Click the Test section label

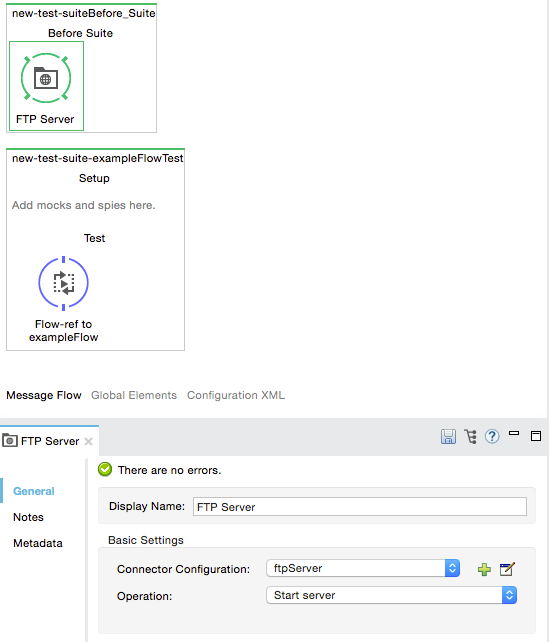pos(95,238)
